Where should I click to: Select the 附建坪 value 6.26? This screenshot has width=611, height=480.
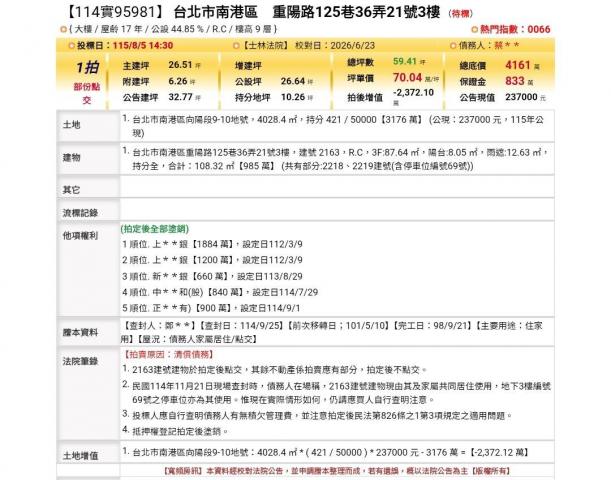click(178, 81)
